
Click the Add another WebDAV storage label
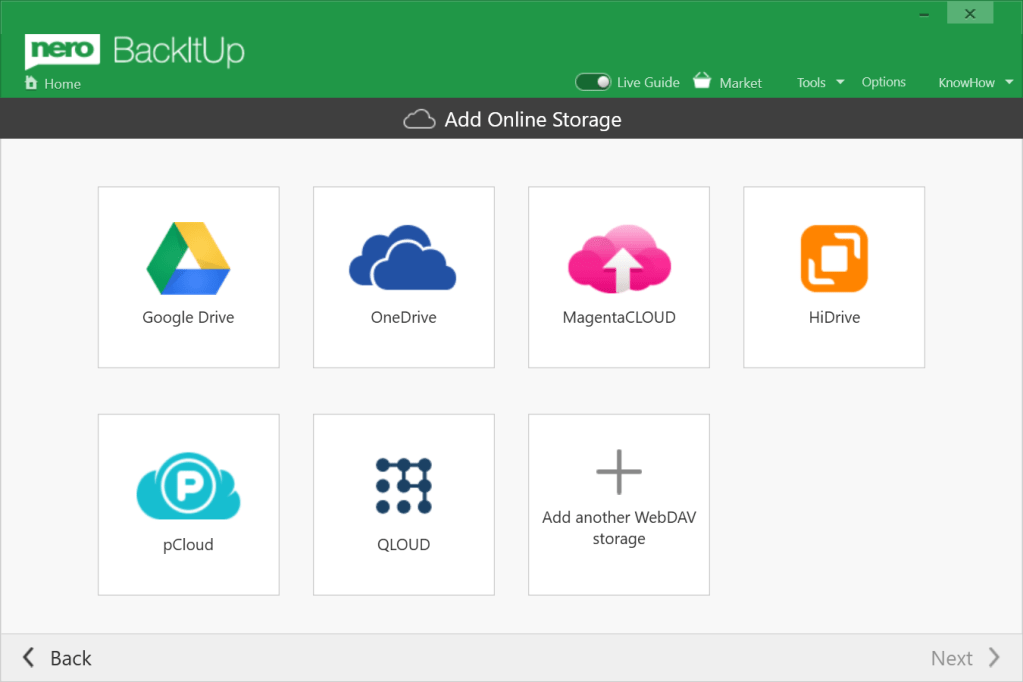click(x=618, y=528)
